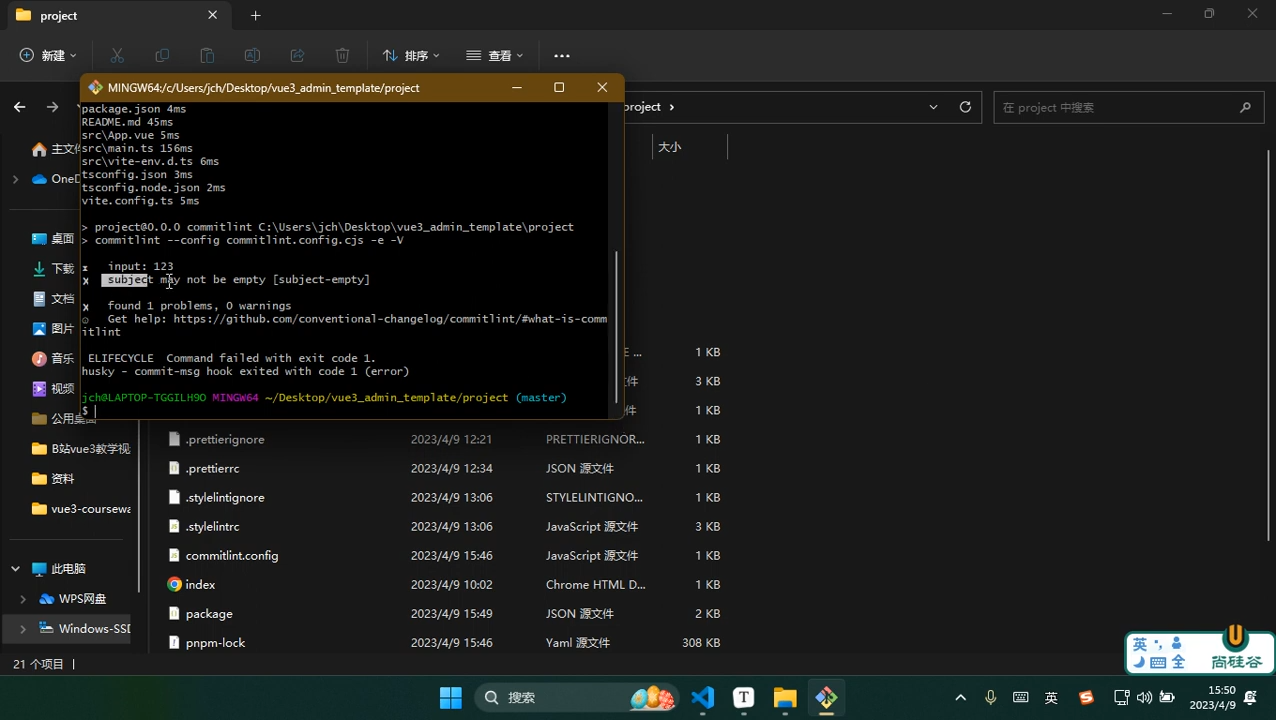Refresh the Explorer folder view
This screenshot has width=1276, height=720.
(965, 107)
